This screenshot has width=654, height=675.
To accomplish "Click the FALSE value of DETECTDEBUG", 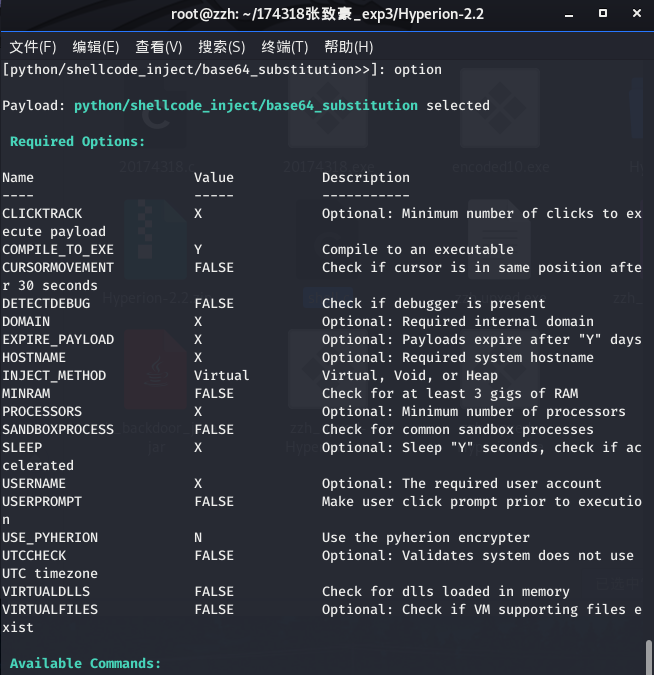I will tap(214, 303).
